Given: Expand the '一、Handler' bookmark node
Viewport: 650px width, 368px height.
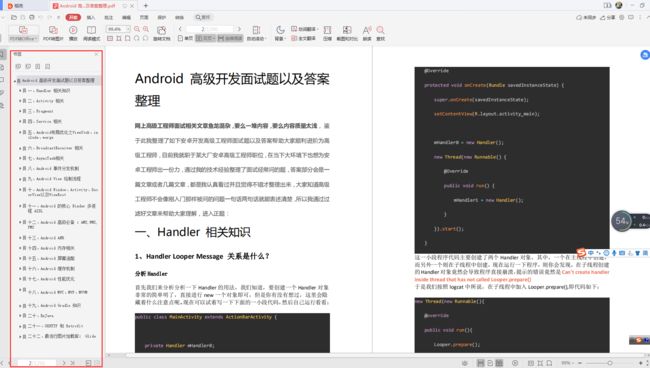Looking at the screenshot, I should coord(20,90).
